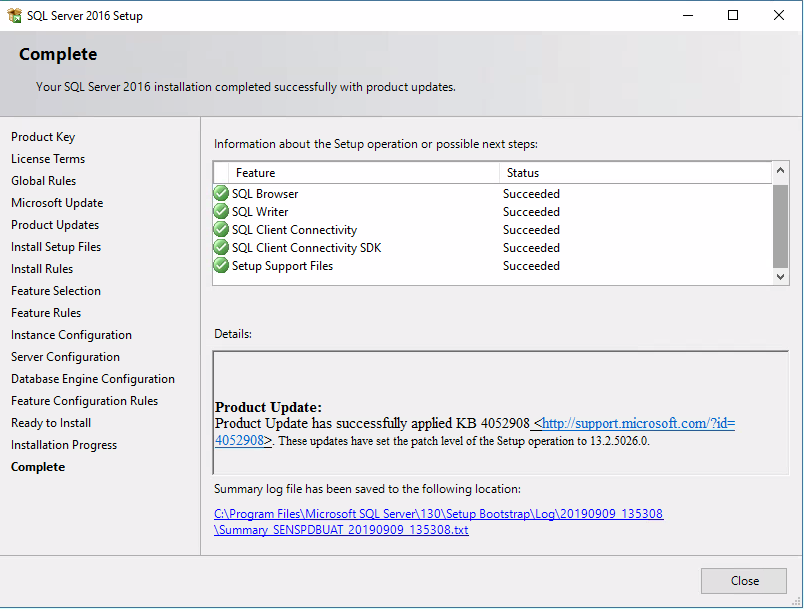
Task: Click the SQL Server Setup icon in the title bar
Action: tap(15, 15)
